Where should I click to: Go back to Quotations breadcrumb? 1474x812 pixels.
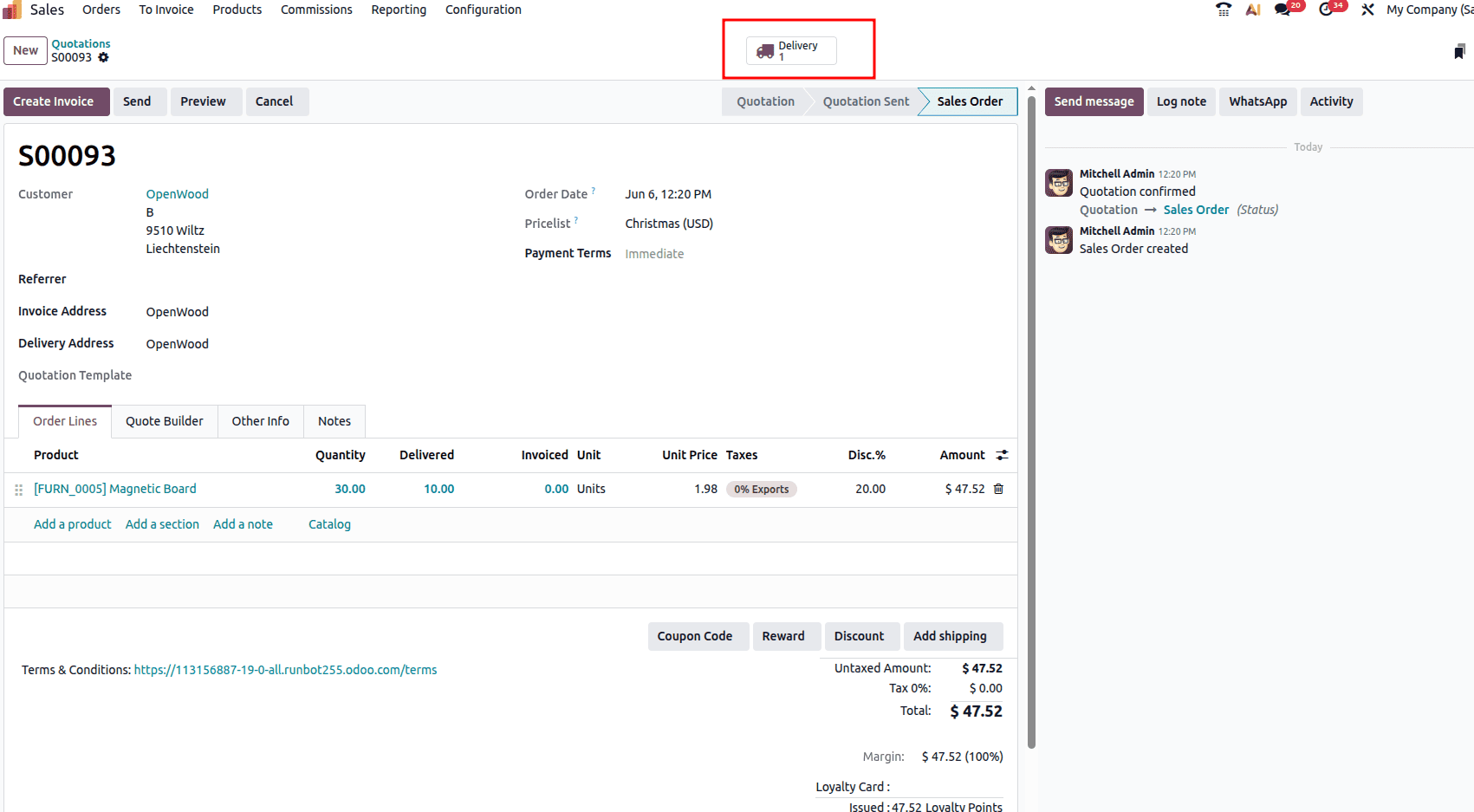[81, 43]
